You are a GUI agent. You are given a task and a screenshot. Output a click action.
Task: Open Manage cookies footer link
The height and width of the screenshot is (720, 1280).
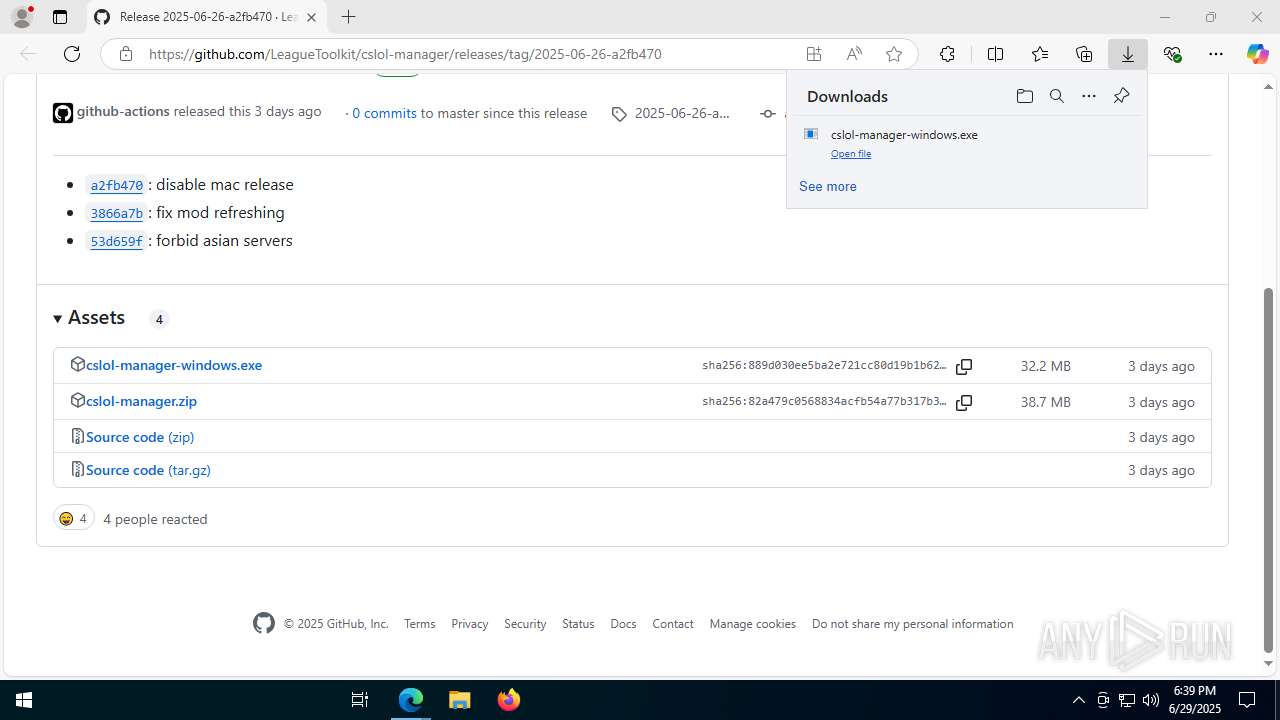[753, 624]
